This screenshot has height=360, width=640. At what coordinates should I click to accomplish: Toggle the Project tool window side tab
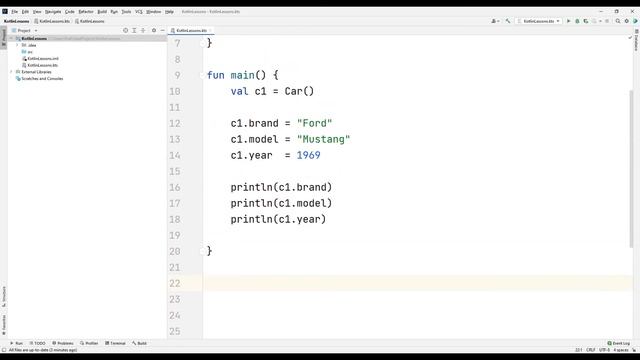4,38
